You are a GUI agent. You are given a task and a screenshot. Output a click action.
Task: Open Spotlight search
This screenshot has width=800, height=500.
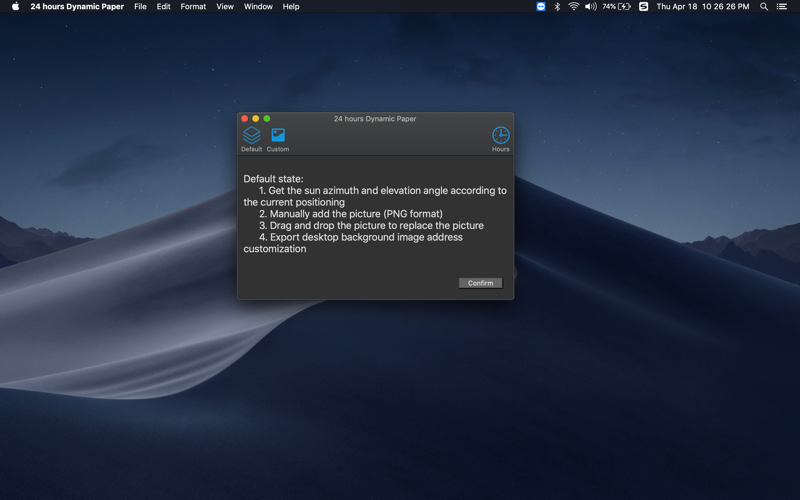click(764, 7)
